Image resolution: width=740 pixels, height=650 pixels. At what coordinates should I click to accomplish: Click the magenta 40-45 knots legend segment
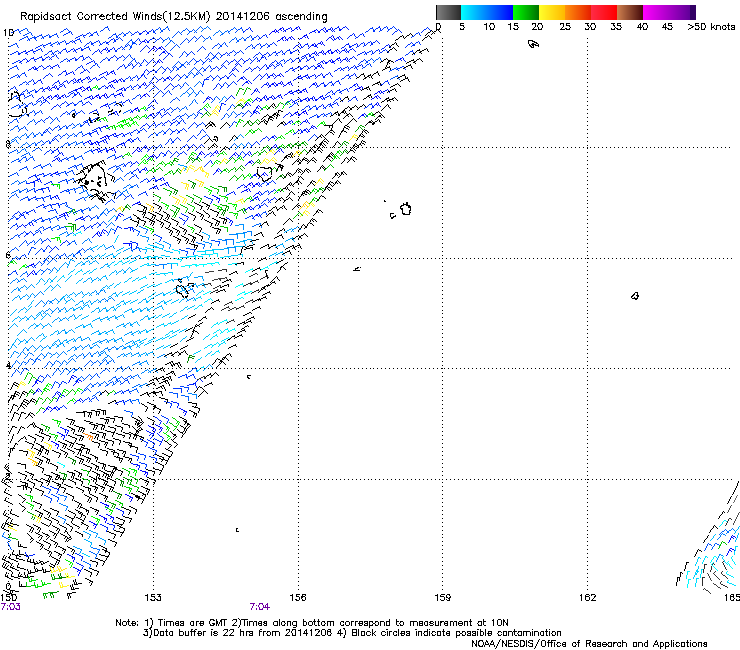pyautogui.click(x=656, y=12)
